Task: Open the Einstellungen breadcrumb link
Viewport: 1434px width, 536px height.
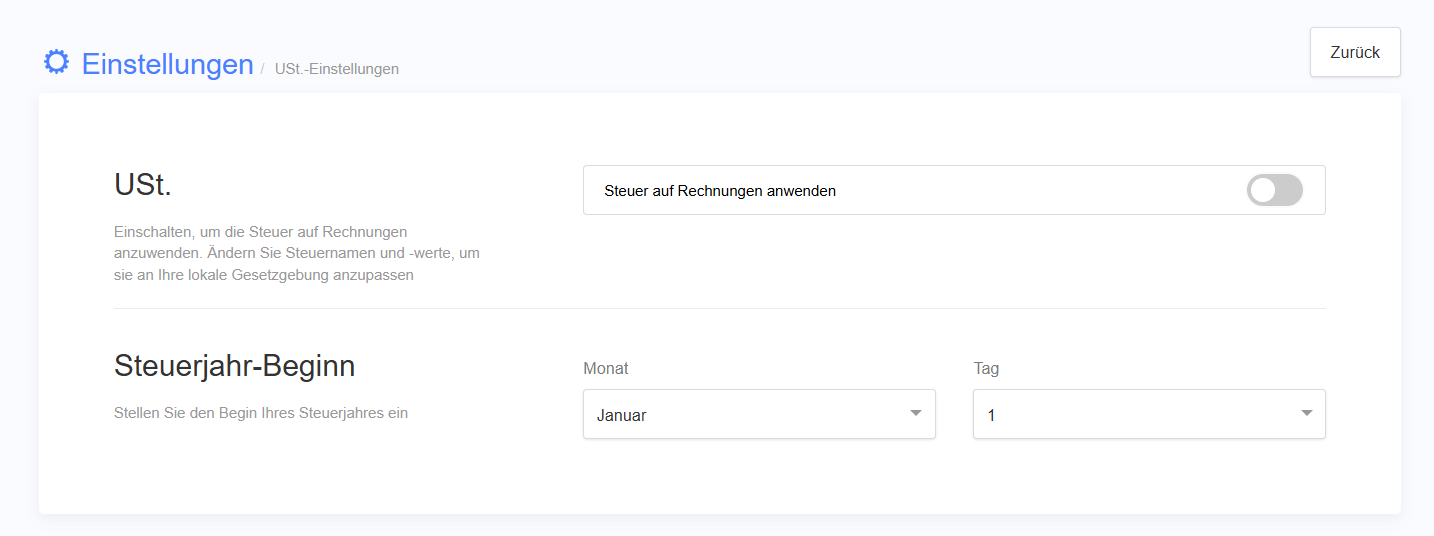Action: click(167, 64)
